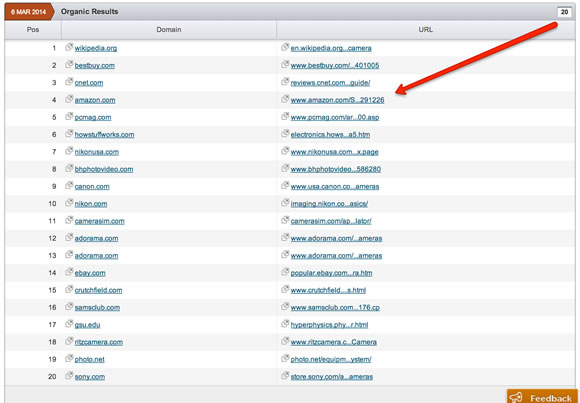Open external icon beside reviews.cnet.com URL
Viewport: 580px width, 403px height.
(x=285, y=82)
